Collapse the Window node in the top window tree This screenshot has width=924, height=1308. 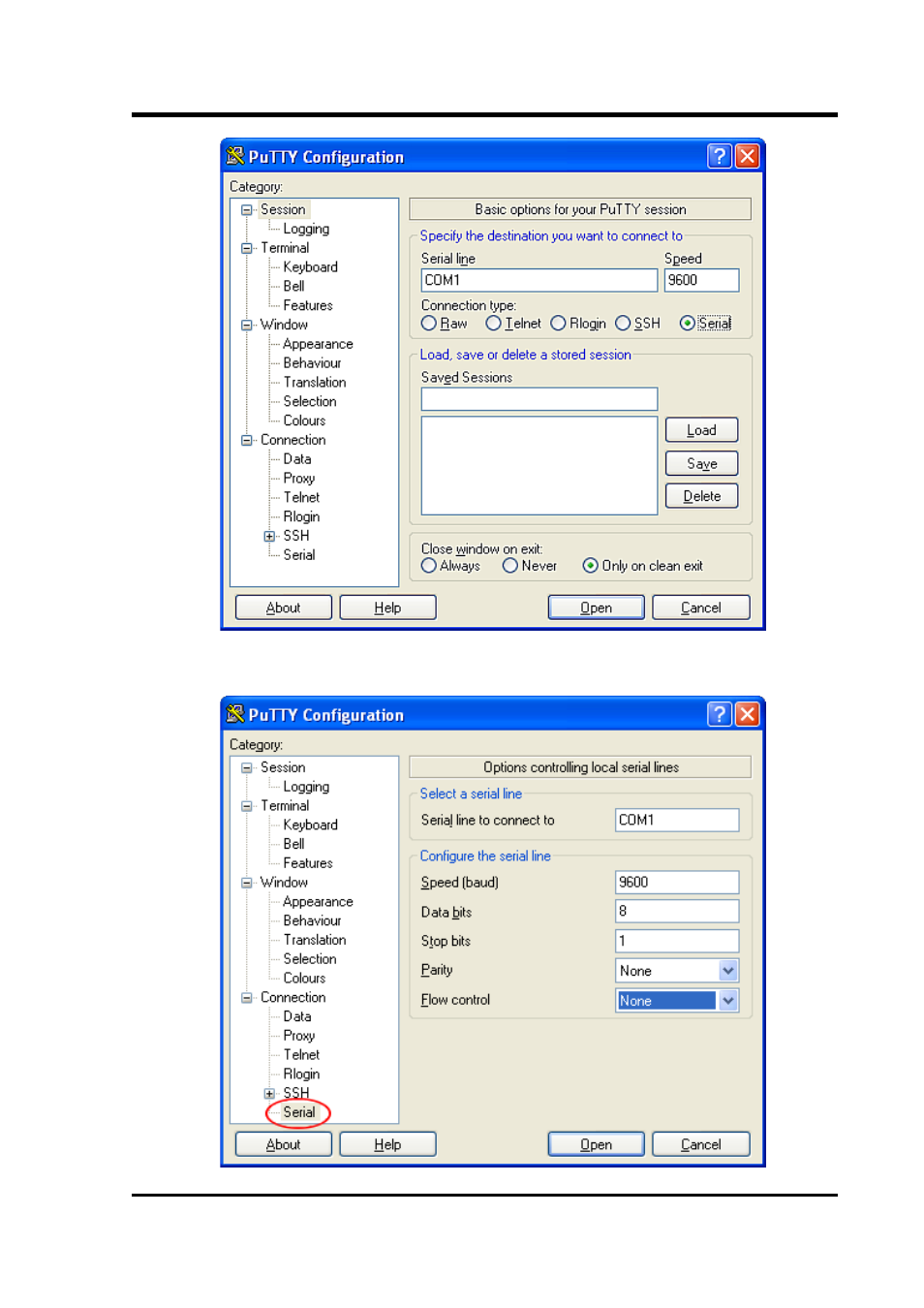[247, 326]
